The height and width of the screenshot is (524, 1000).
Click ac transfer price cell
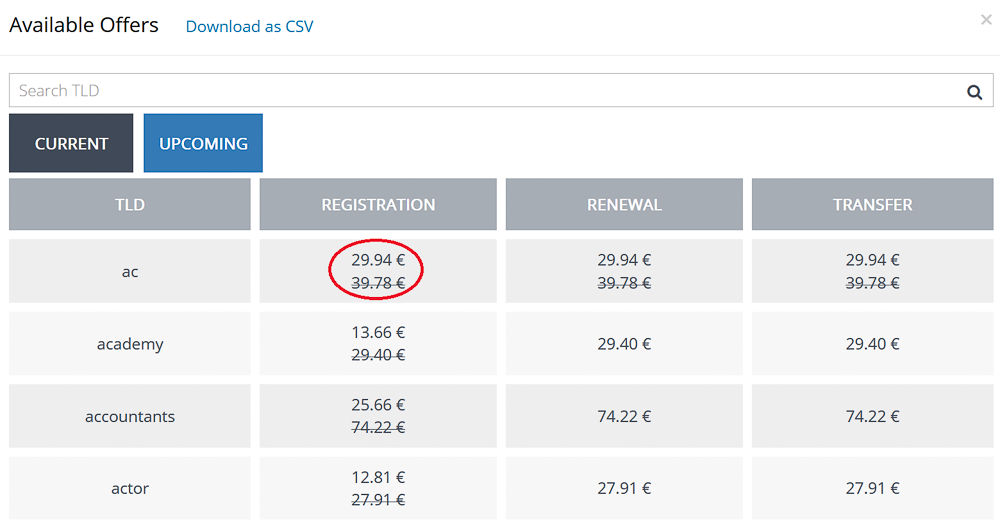coord(872,272)
